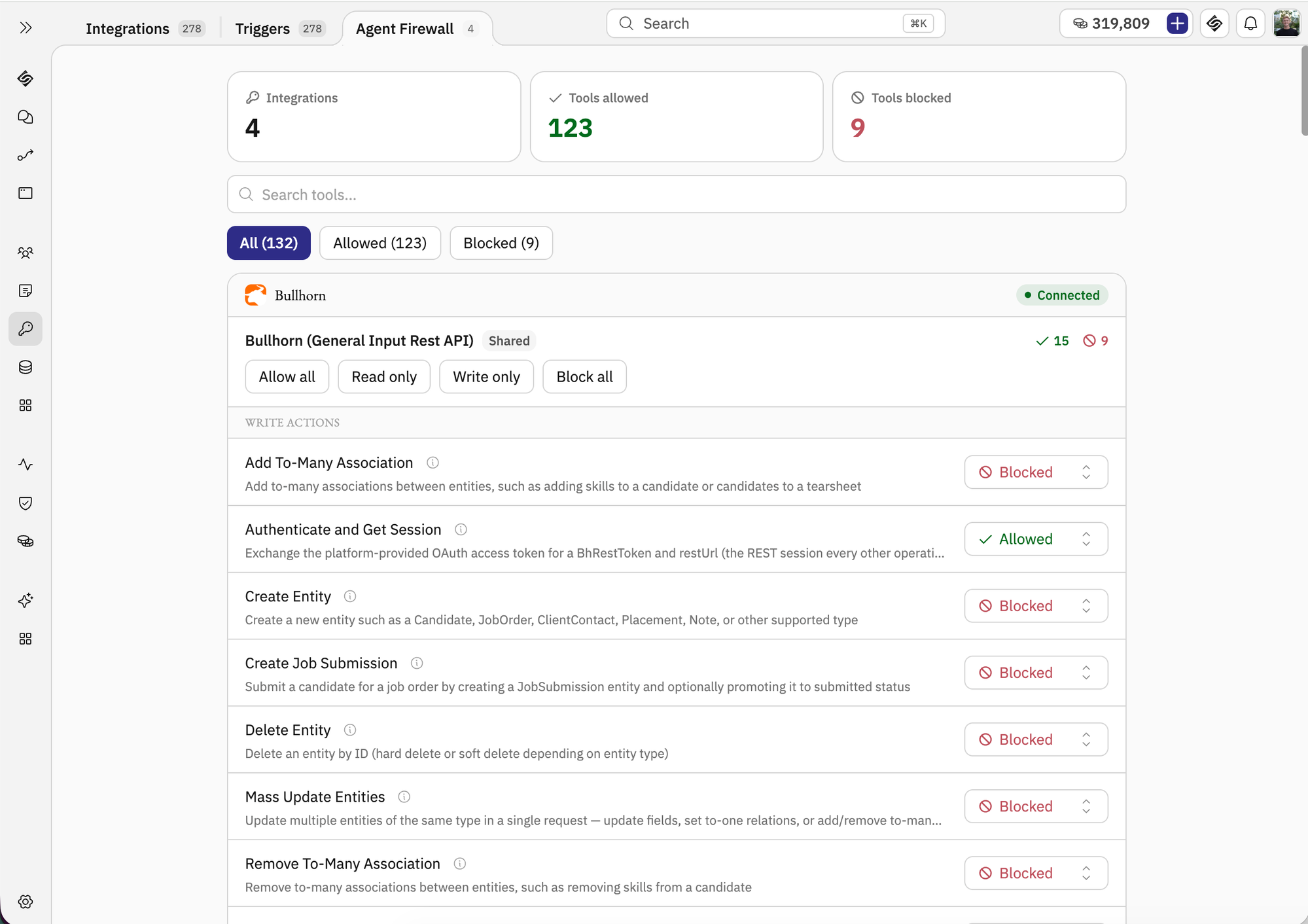The height and width of the screenshot is (924, 1308).
Task: Click info icon next to Mass Update Entities
Action: tap(404, 796)
